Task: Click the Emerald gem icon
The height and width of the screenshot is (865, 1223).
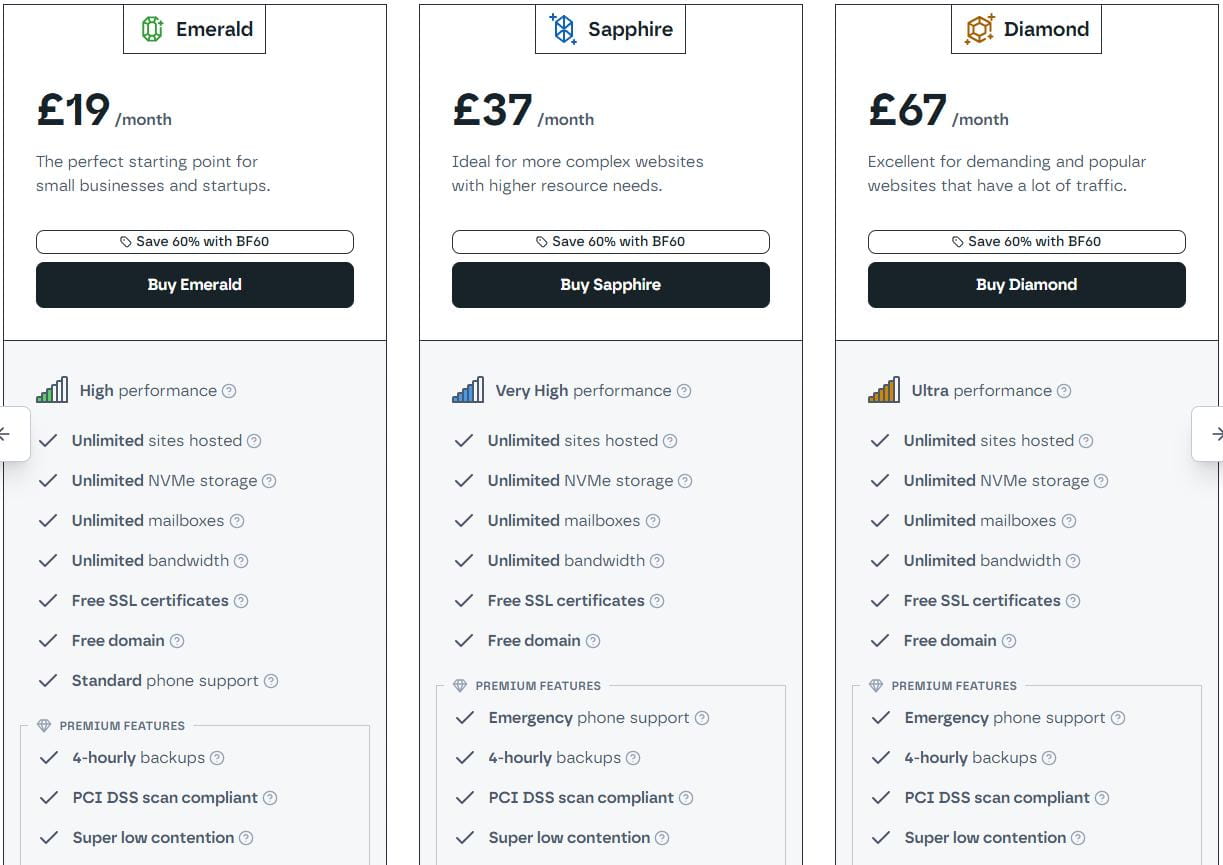Action: 152,30
